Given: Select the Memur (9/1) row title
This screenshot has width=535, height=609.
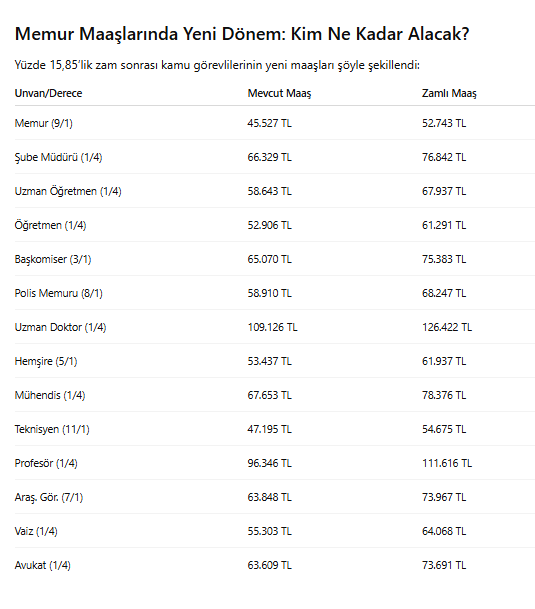Looking at the screenshot, I should click(44, 124).
